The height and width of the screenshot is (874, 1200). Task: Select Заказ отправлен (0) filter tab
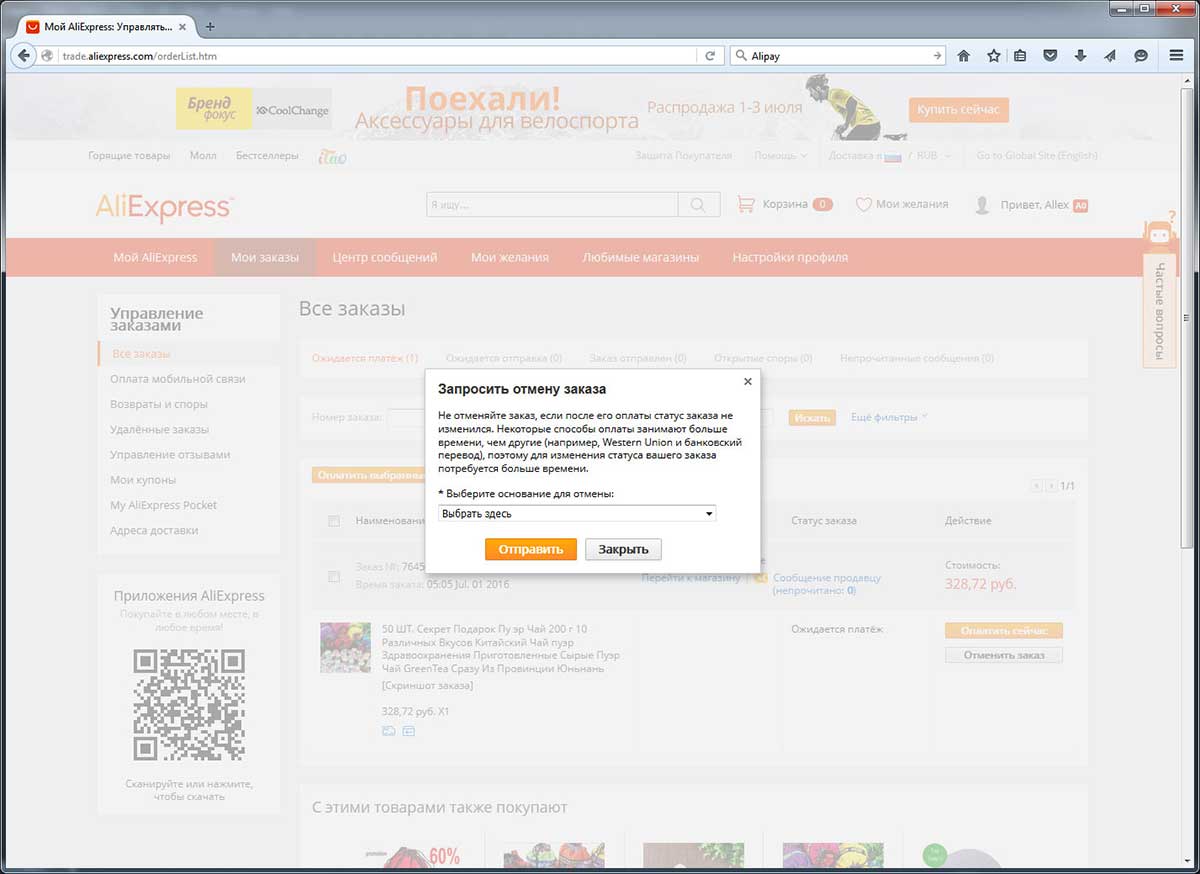(x=638, y=358)
